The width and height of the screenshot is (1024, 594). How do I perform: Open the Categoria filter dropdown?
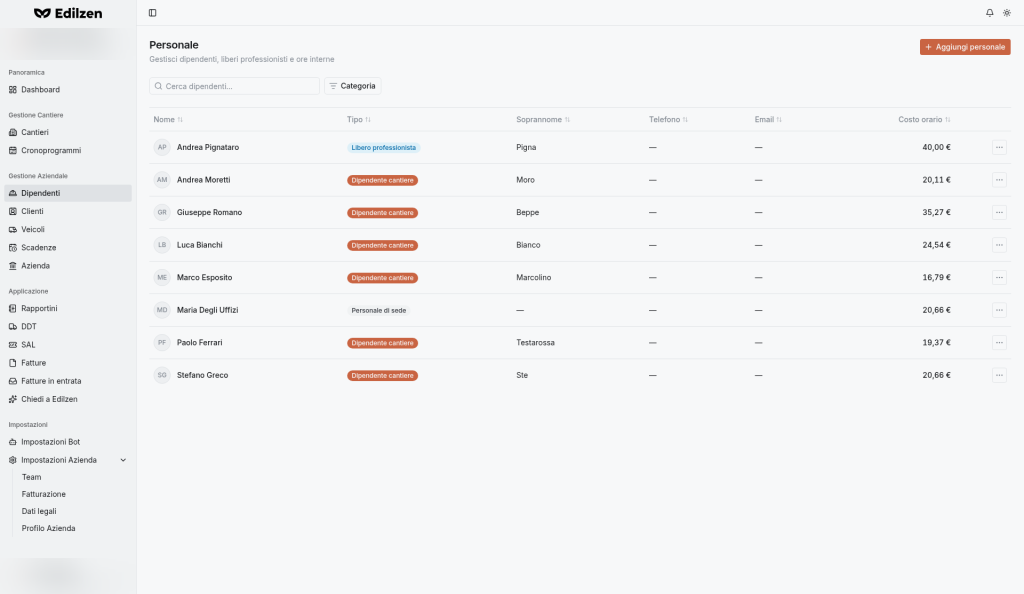[353, 86]
